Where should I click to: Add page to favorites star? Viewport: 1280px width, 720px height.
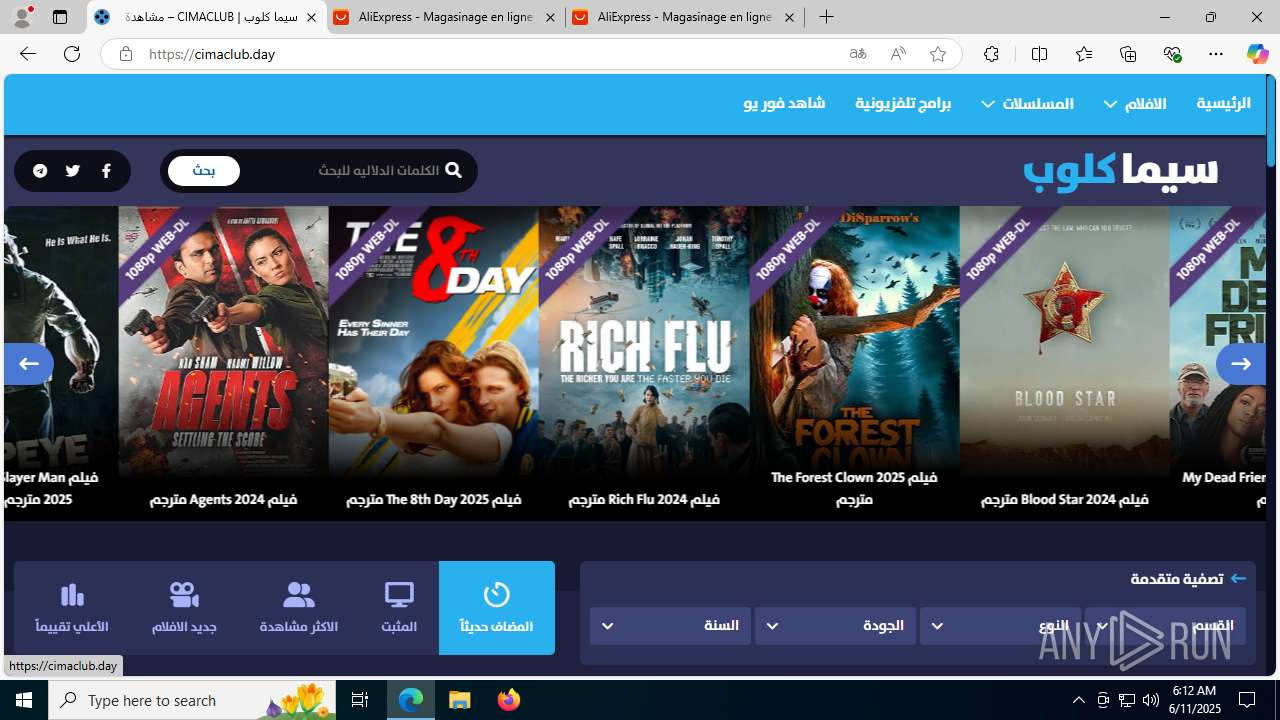[937, 54]
